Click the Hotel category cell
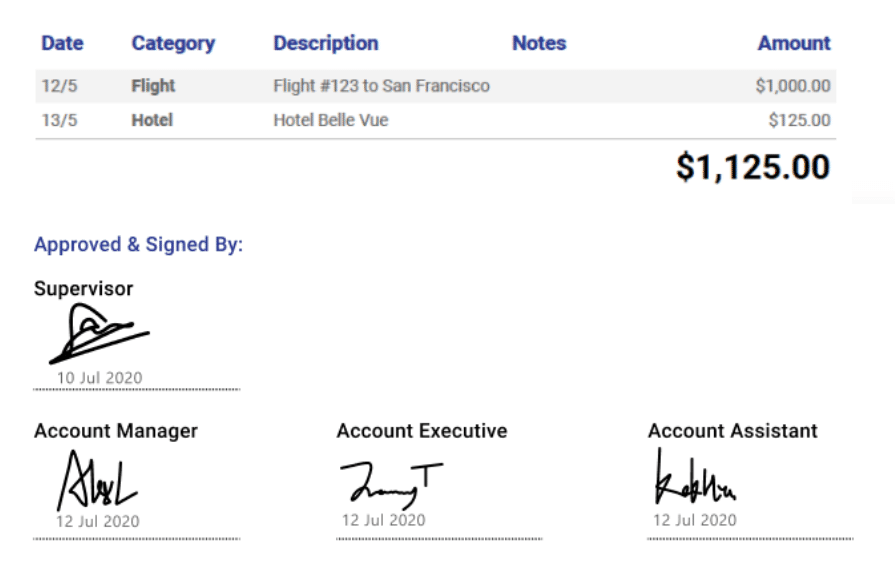This screenshot has height=572, width=895. [152, 120]
